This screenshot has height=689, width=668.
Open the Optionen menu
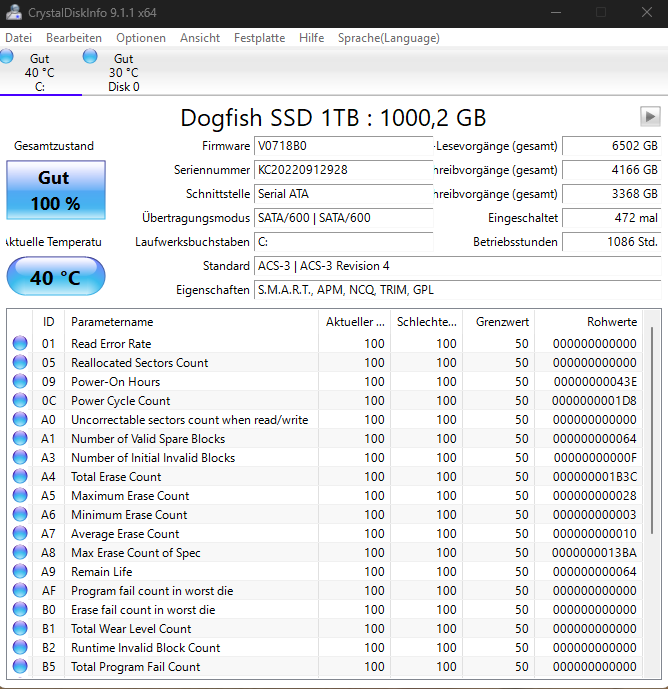point(141,38)
